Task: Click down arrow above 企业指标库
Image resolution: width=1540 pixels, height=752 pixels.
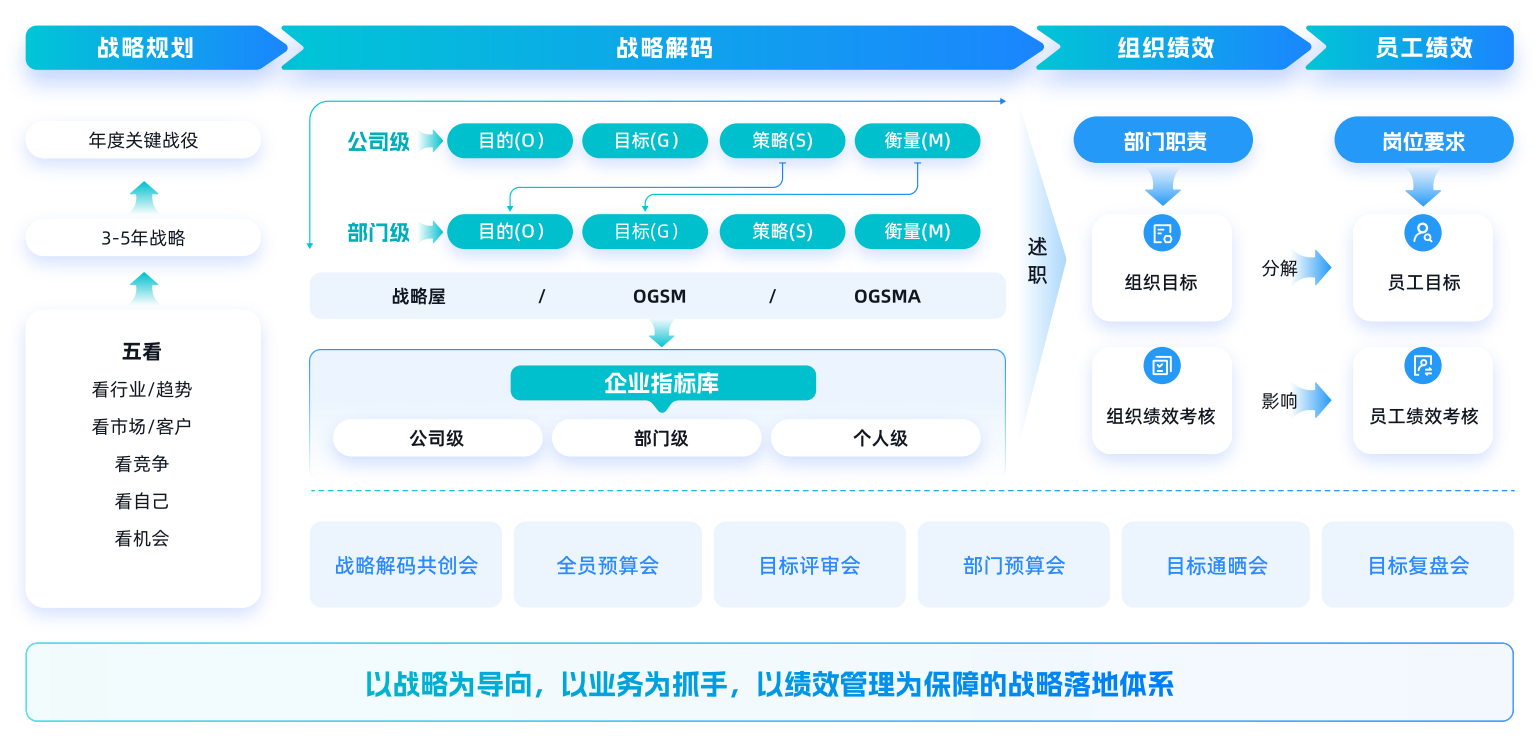Action: (661, 334)
